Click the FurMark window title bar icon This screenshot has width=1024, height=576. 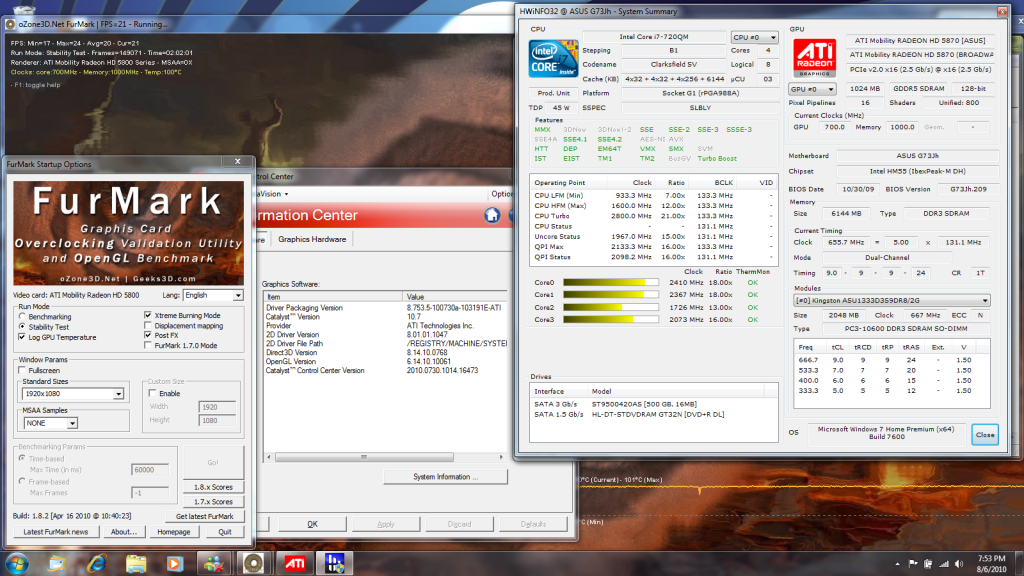point(10,24)
